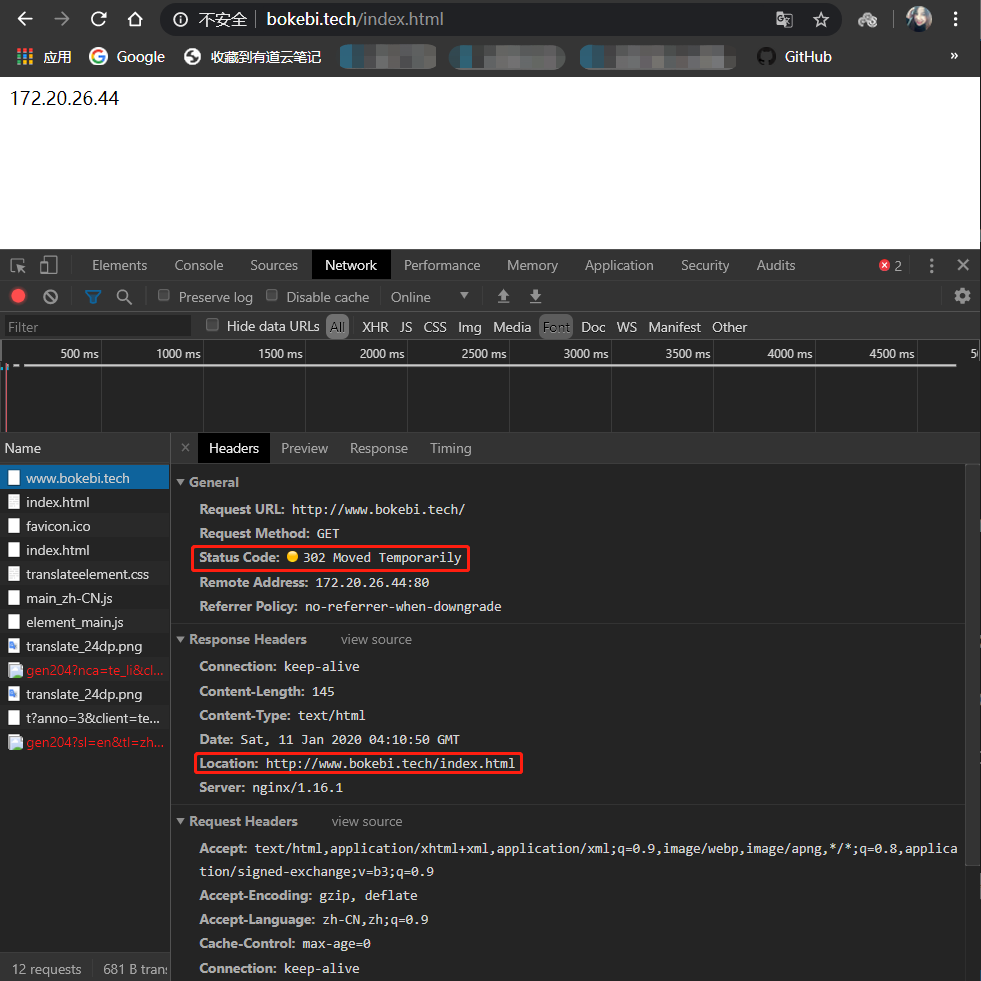This screenshot has width=981, height=981.
Task: Open the cloud extension icon
Action: pos(867,20)
